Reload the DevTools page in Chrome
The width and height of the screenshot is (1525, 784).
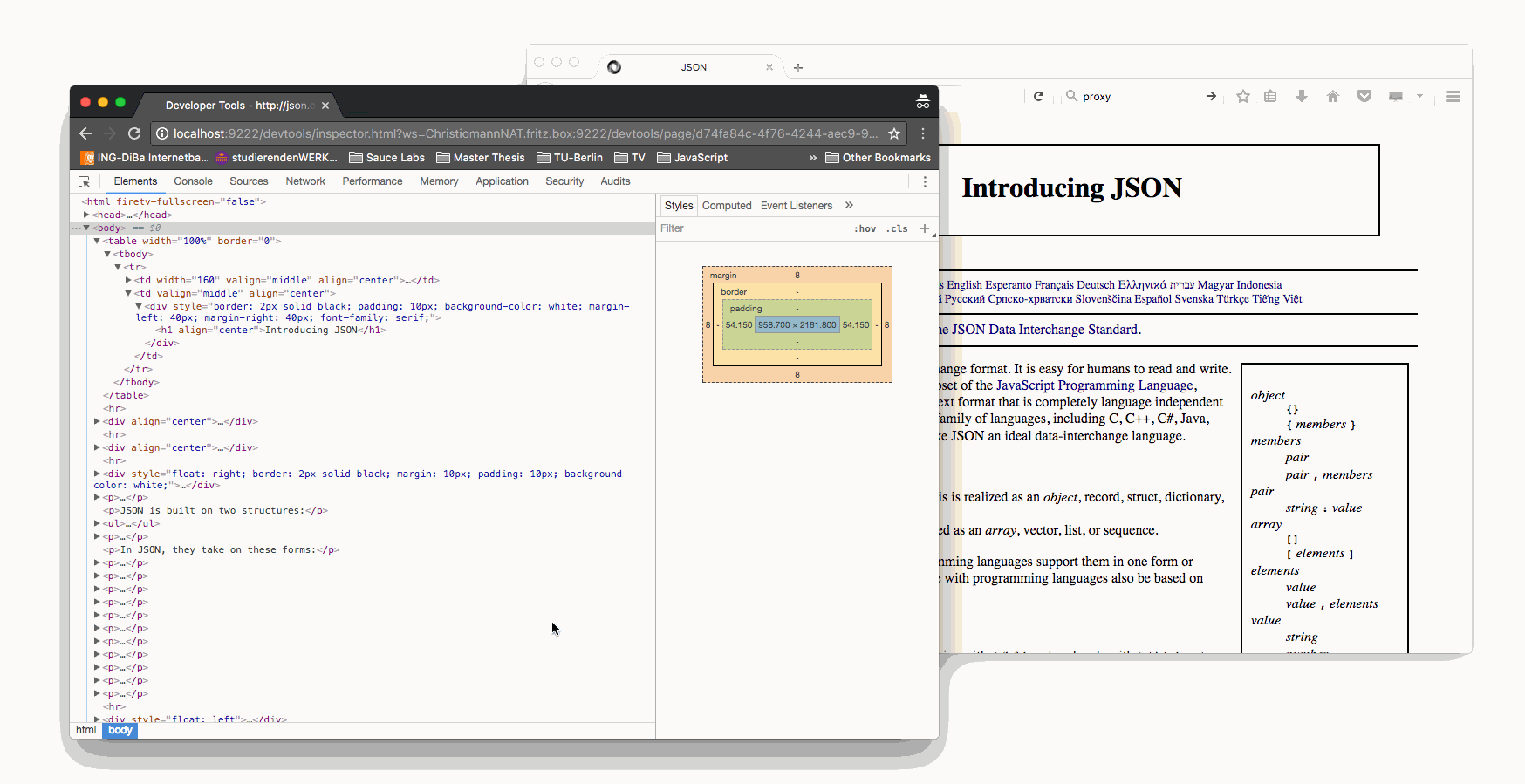click(134, 133)
